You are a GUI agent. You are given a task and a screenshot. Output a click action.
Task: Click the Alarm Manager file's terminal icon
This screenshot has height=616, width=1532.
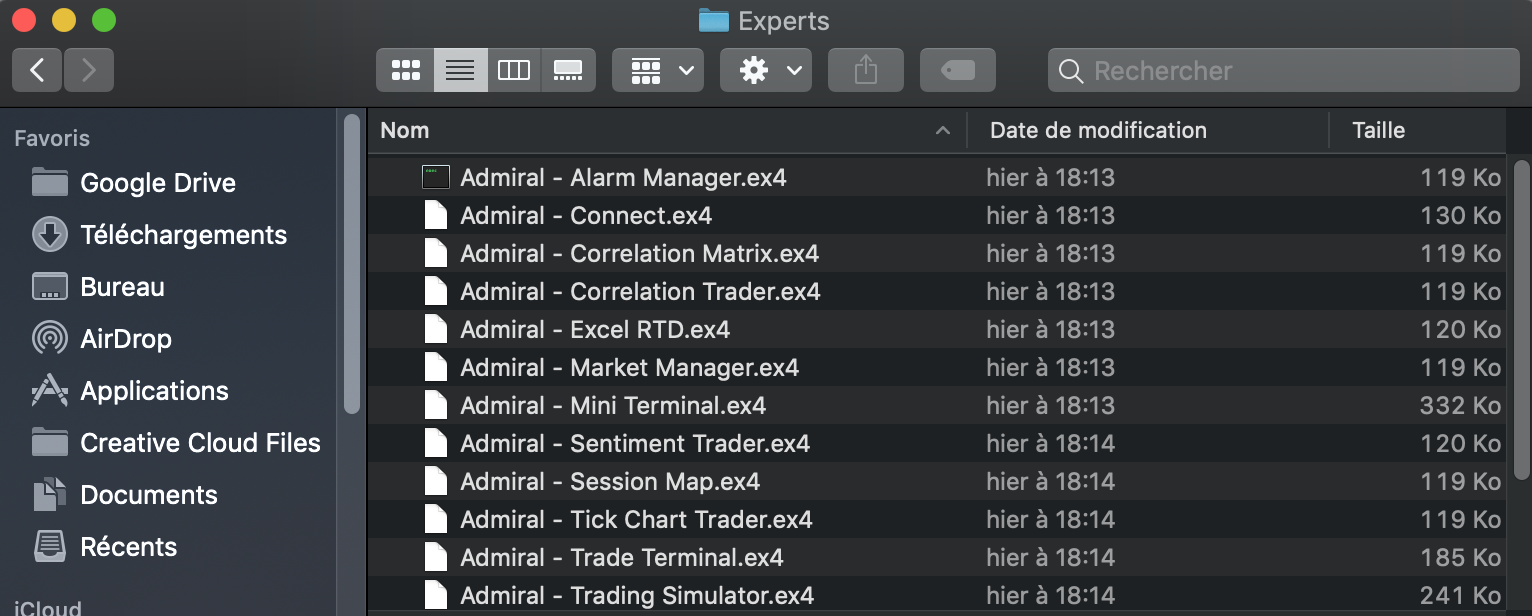[x=436, y=178]
